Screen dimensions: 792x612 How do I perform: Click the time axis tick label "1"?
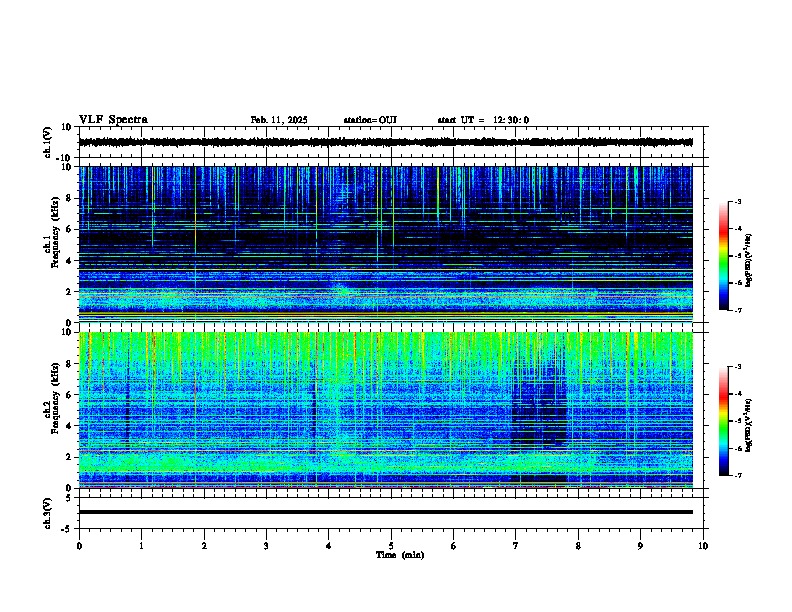141,546
